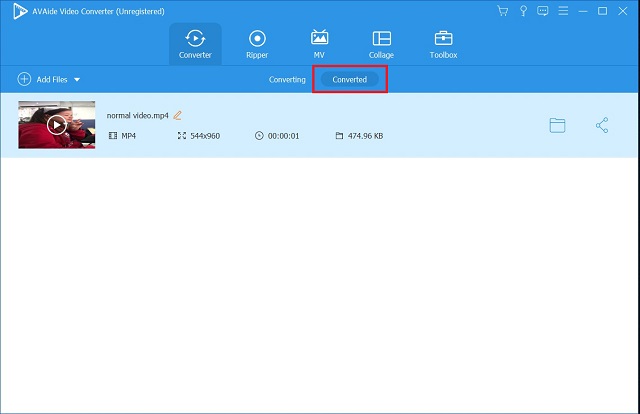This screenshot has width=640, height=414.
Task: Switch to the Collage tab
Action: pyautogui.click(x=381, y=44)
